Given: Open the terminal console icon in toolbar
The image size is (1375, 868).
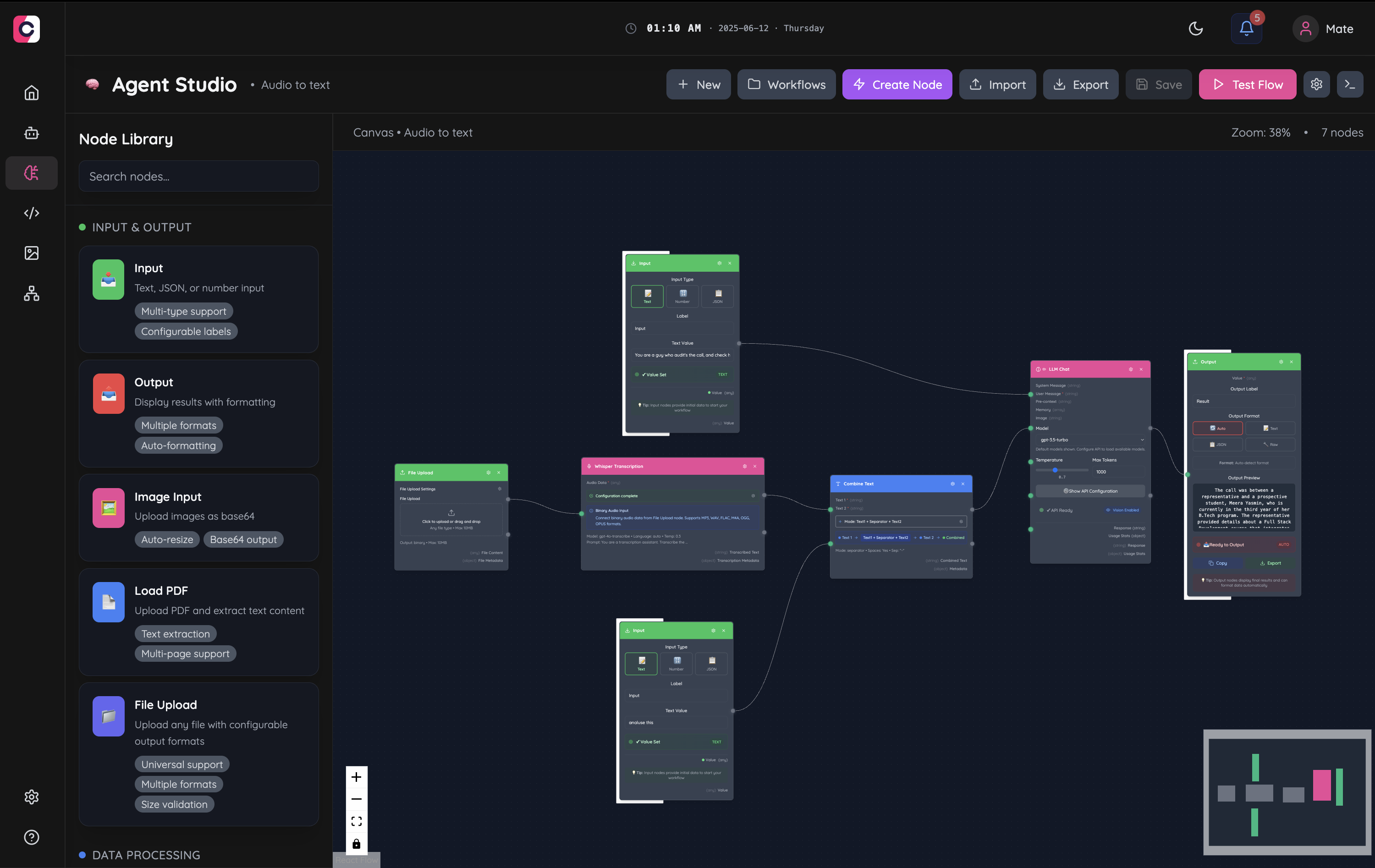Looking at the screenshot, I should pyautogui.click(x=1349, y=84).
